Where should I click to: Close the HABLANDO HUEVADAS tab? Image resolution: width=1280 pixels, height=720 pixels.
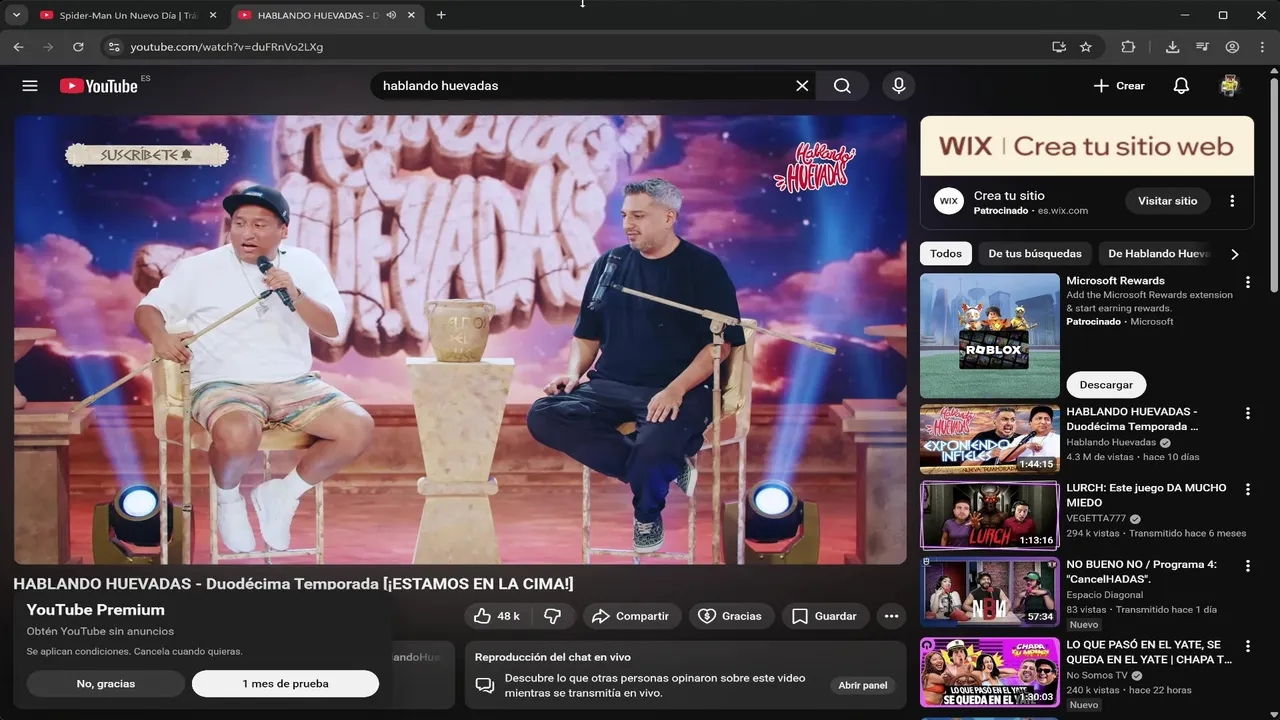click(411, 15)
